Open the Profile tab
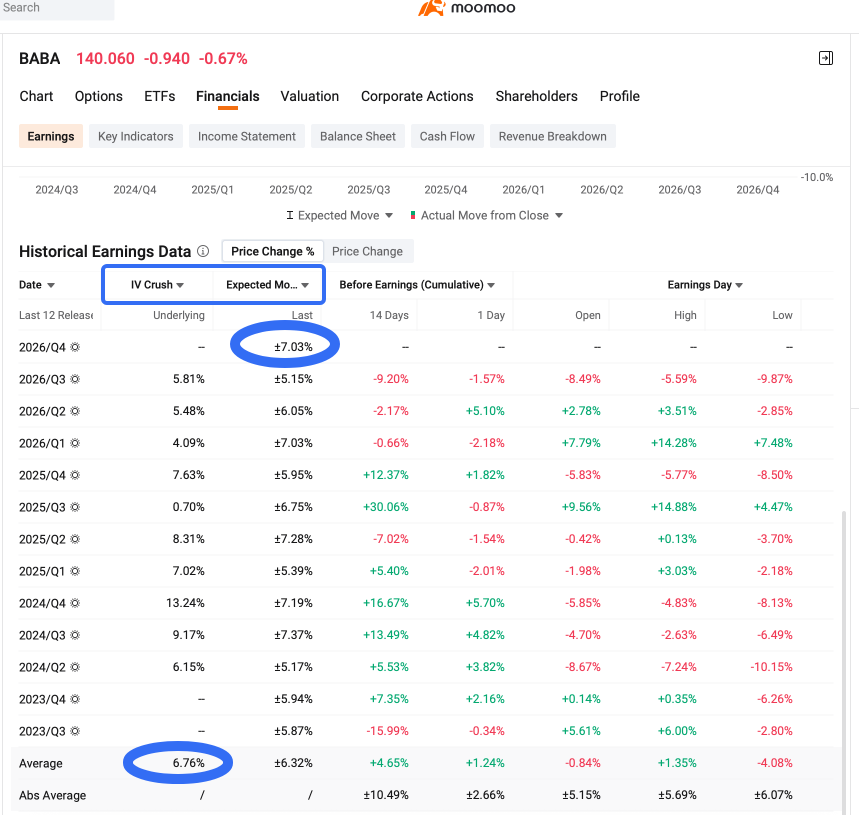Image resolution: width=859 pixels, height=815 pixels. (620, 96)
